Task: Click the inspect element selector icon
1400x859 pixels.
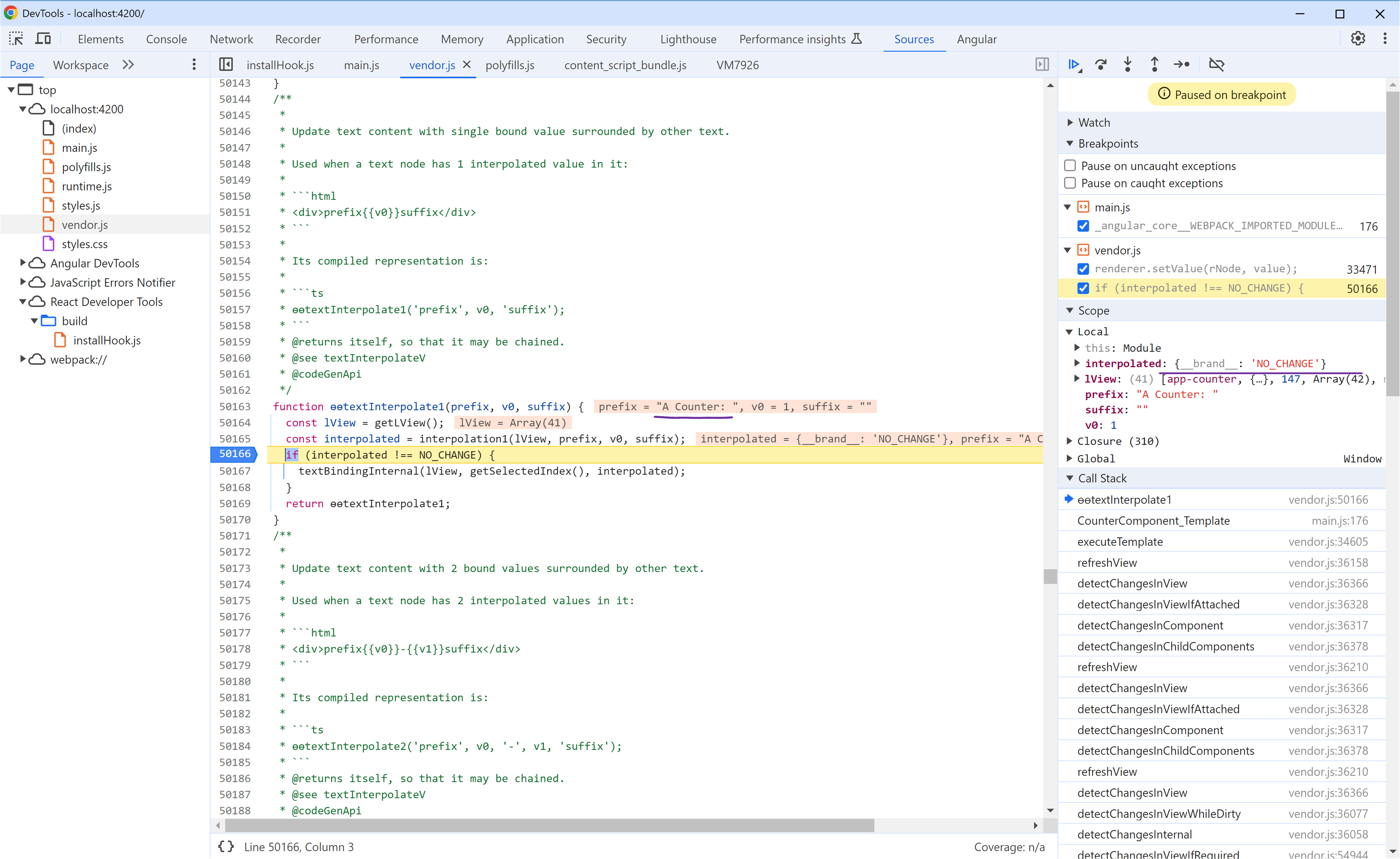Action: pyautogui.click(x=16, y=39)
